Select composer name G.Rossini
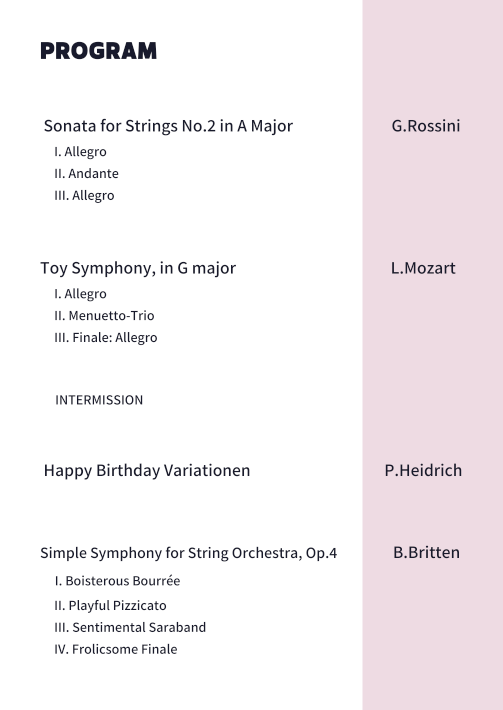The width and height of the screenshot is (503, 710). [426, 126]
